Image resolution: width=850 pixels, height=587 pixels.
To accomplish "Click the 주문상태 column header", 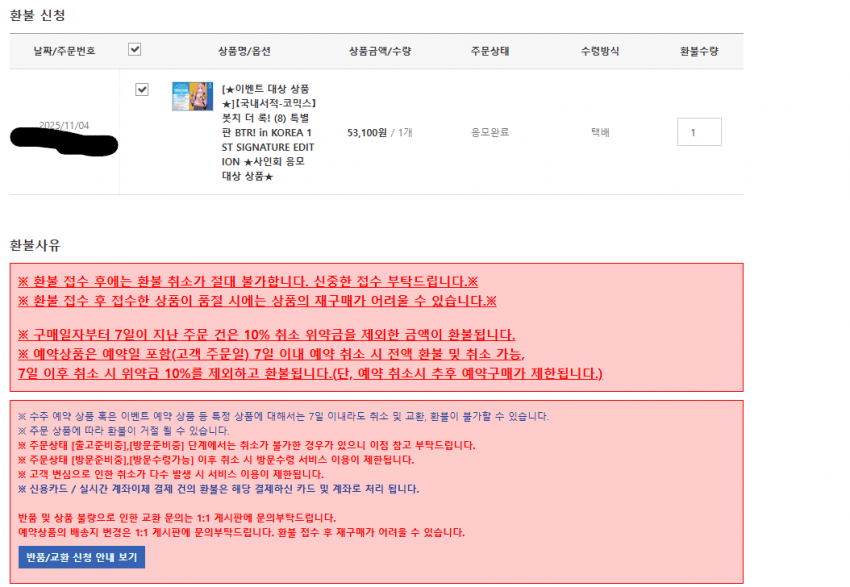I will pos(491,50).
